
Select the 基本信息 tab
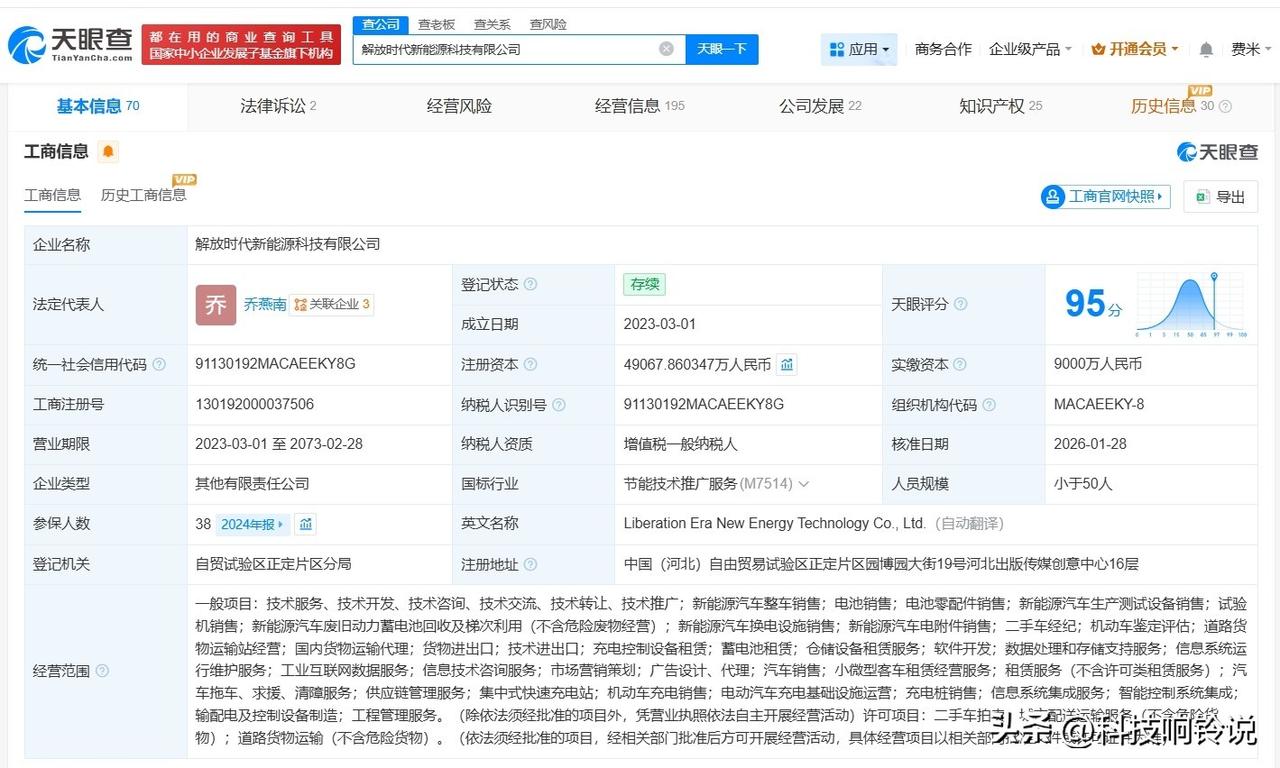tap(98, 106)
